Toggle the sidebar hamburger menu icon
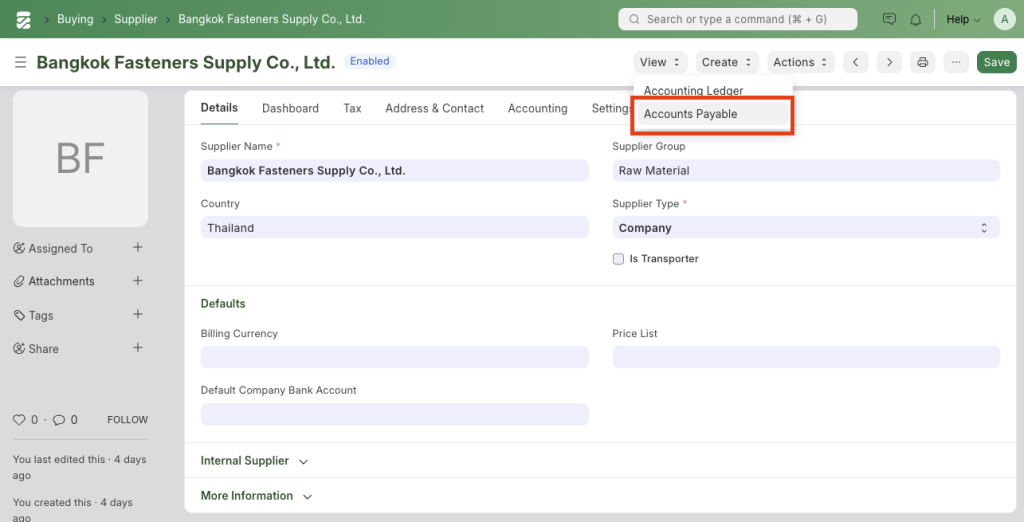1024x522 pixels. click(20, 63)
